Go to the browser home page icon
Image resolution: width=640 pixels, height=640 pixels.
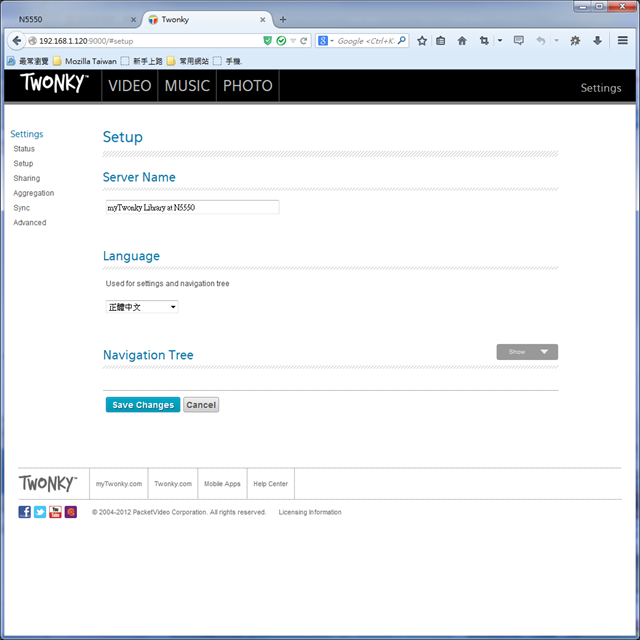click(x=462, y=41)
